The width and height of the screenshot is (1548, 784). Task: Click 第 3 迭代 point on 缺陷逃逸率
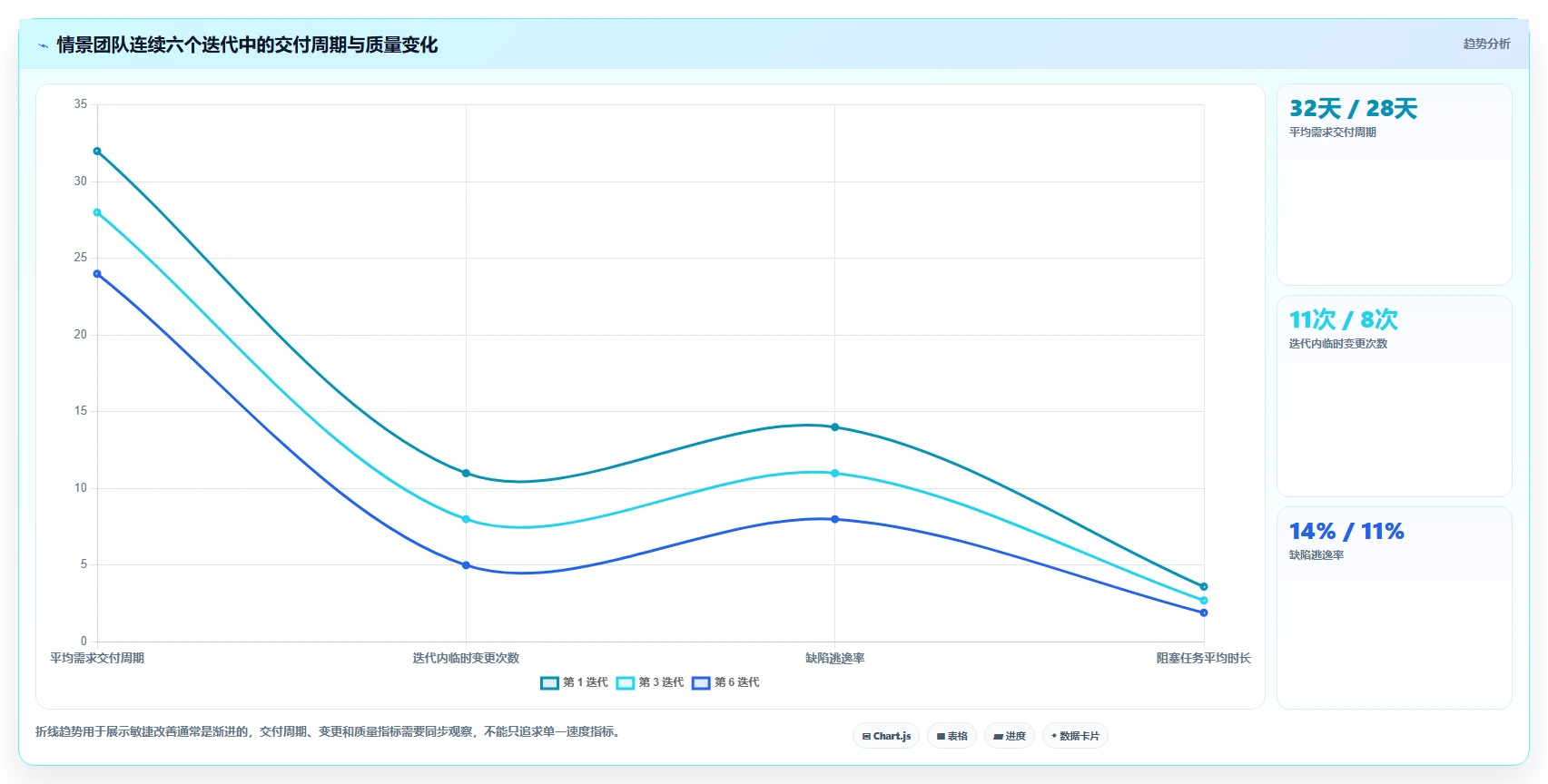tap(835, 473)
